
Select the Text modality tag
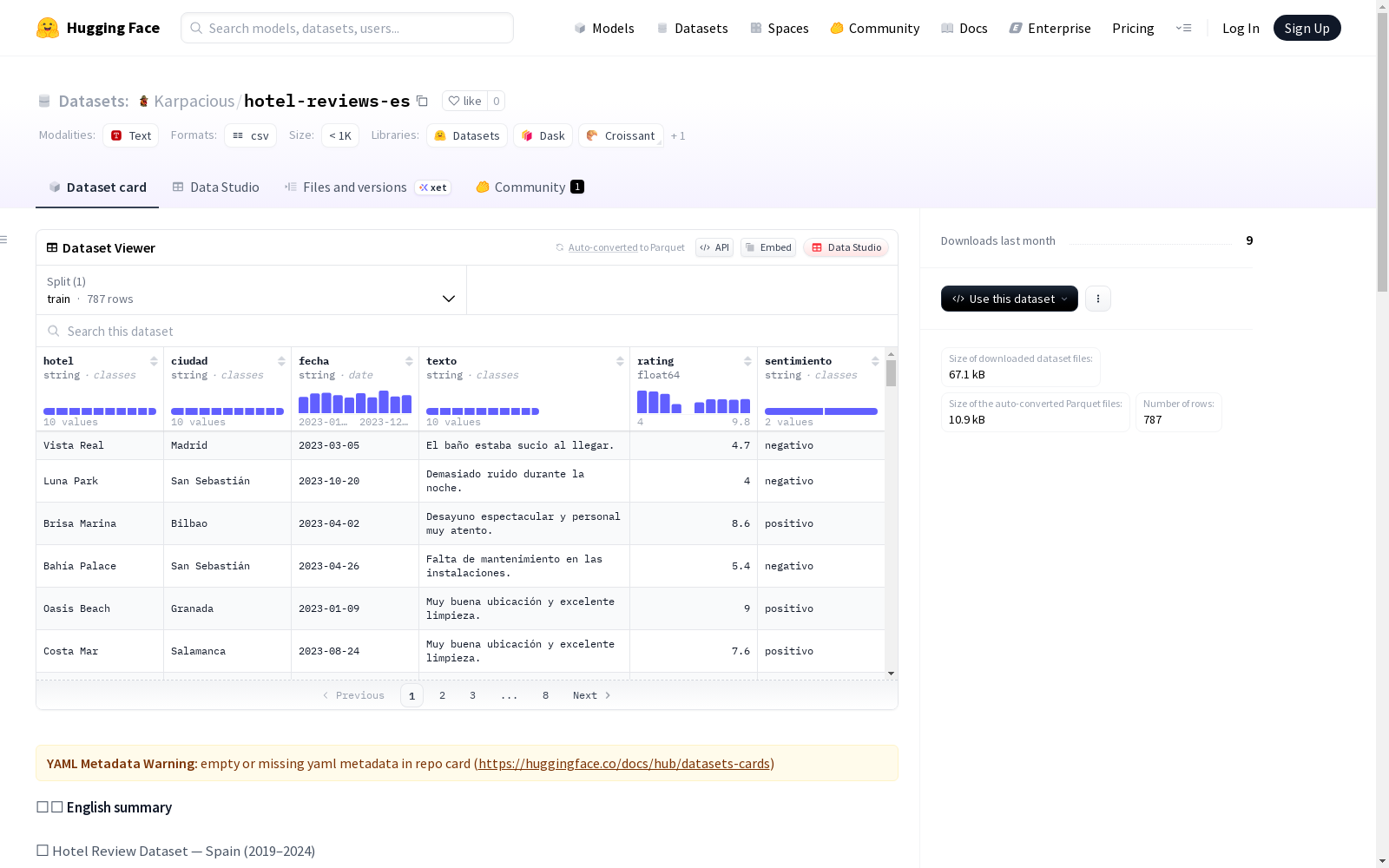click(131, 135)
